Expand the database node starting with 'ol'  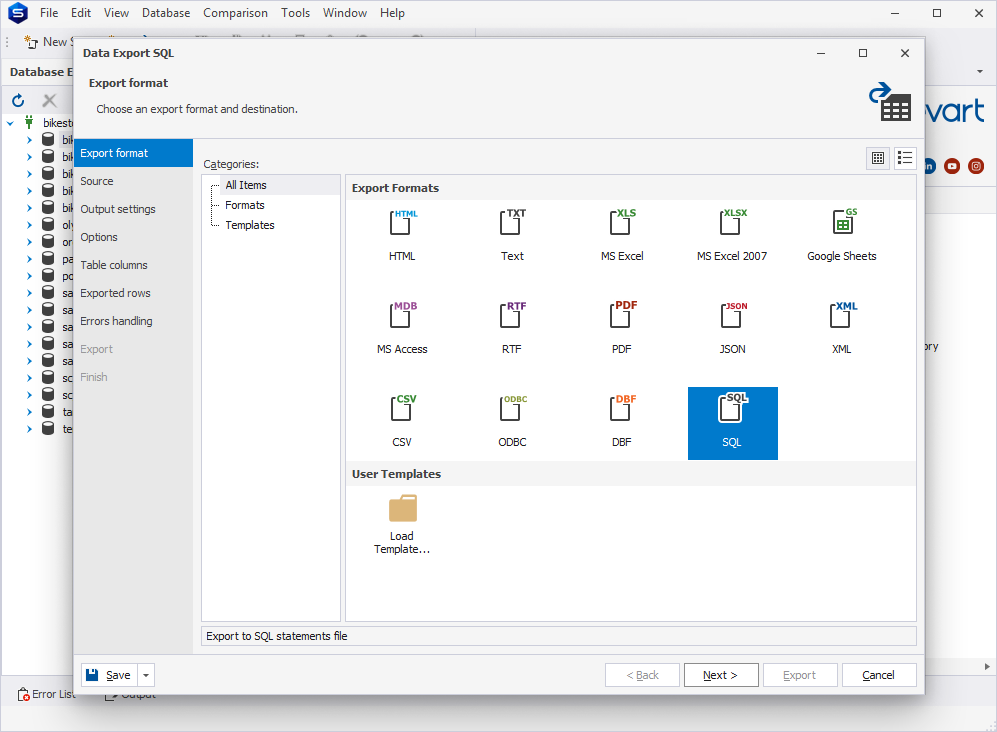[x=29, y=224]
